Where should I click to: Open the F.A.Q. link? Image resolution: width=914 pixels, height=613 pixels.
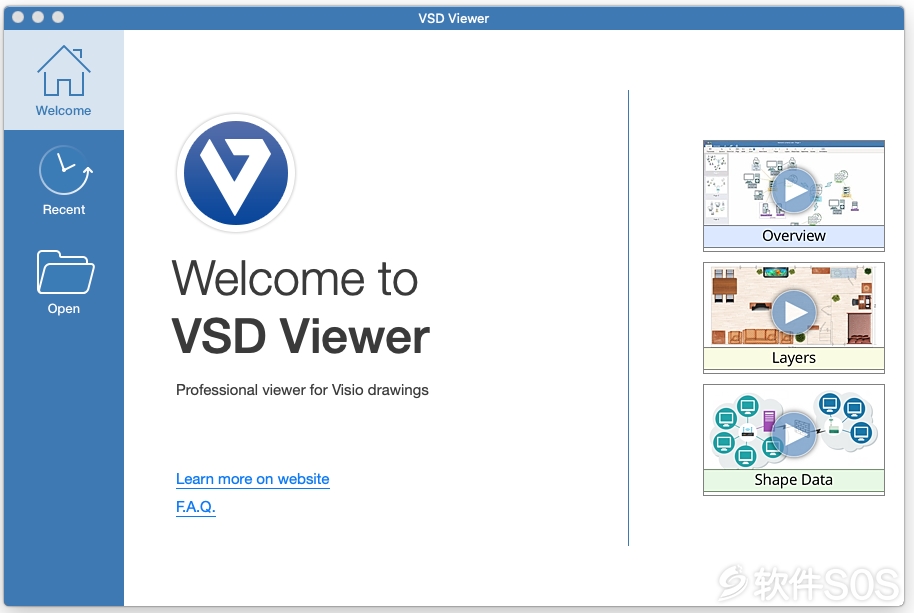point(195,507)
